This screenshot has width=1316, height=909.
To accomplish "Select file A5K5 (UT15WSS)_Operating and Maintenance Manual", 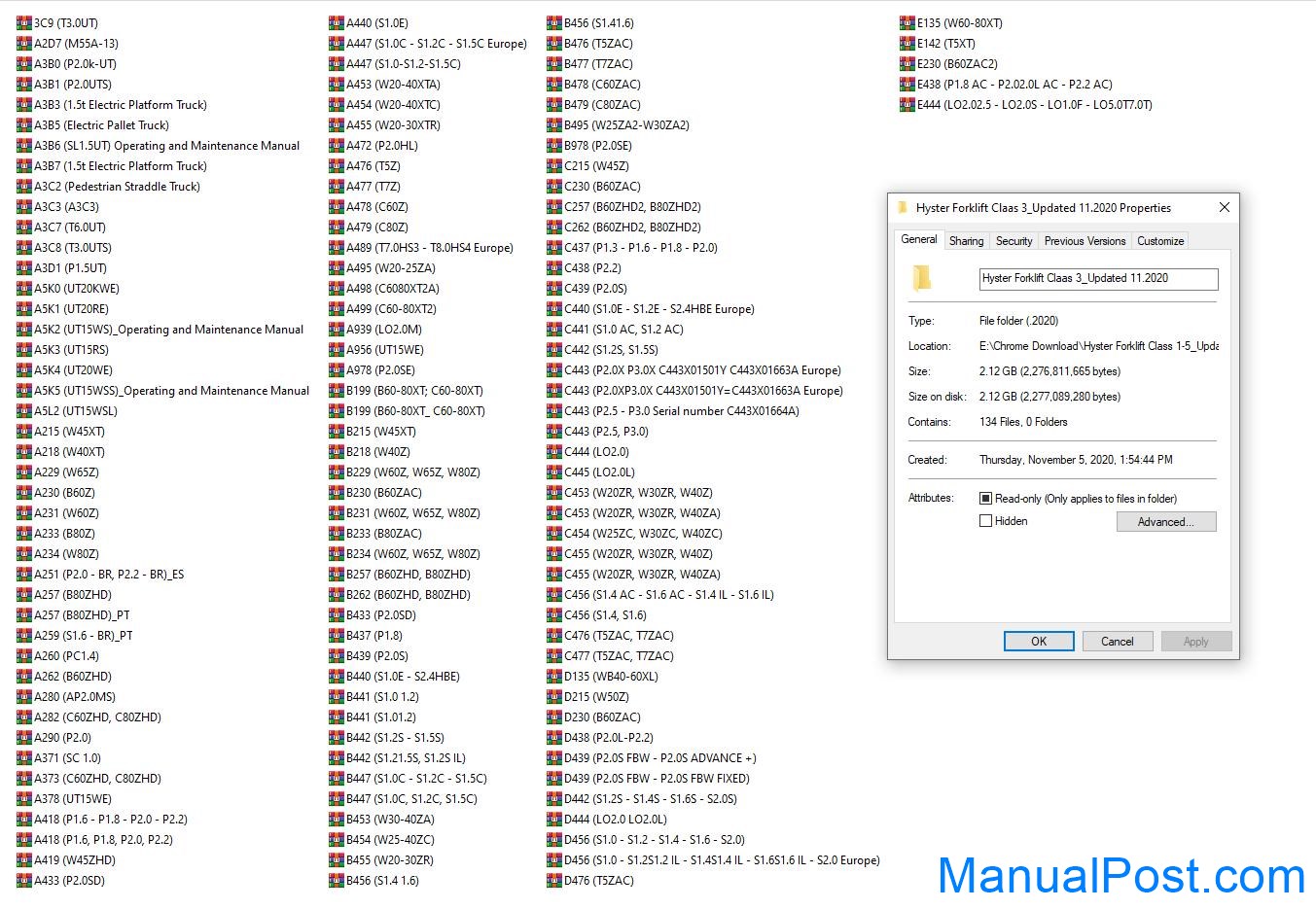I will [x=163, y=390].
